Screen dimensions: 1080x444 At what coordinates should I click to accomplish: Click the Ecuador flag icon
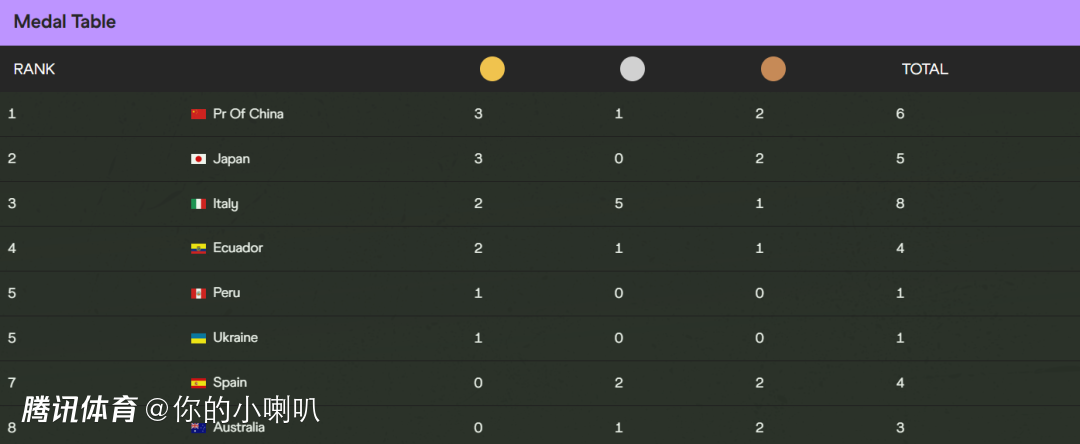tap(198, 248)
